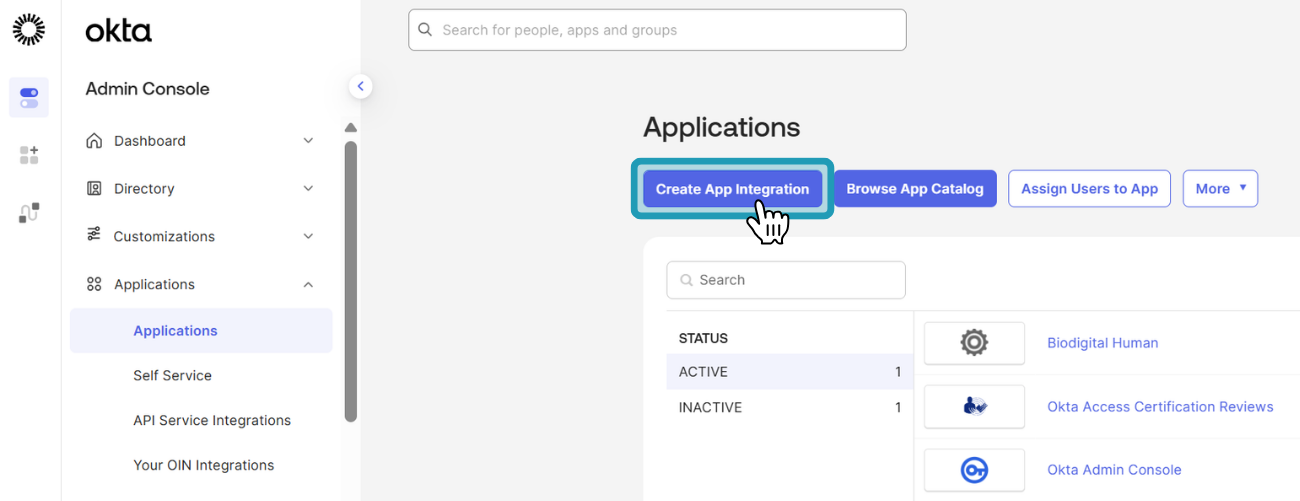
Task: Click the magnifier icon in top search bar
Action: pyautogui.click(x=426, y=30)
